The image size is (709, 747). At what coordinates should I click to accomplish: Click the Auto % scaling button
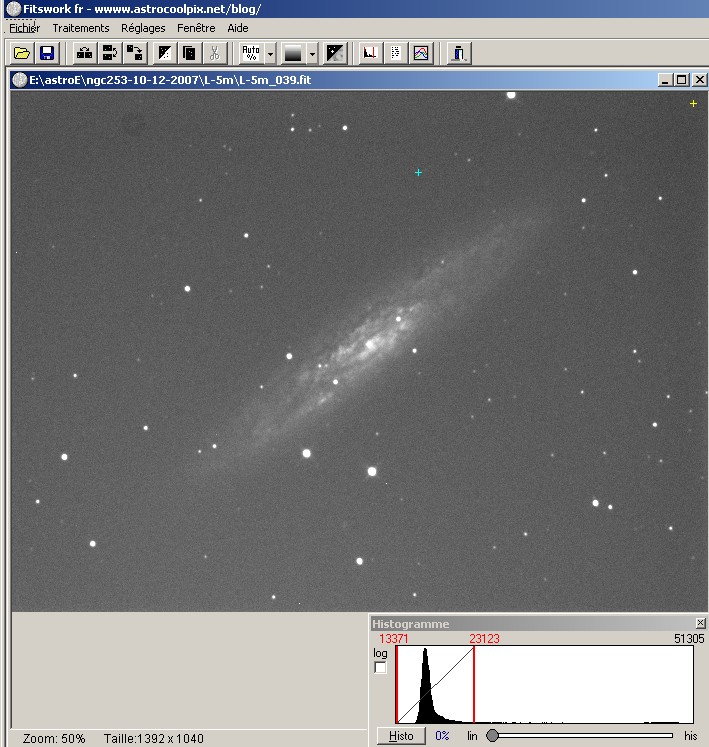pos(251,53)
